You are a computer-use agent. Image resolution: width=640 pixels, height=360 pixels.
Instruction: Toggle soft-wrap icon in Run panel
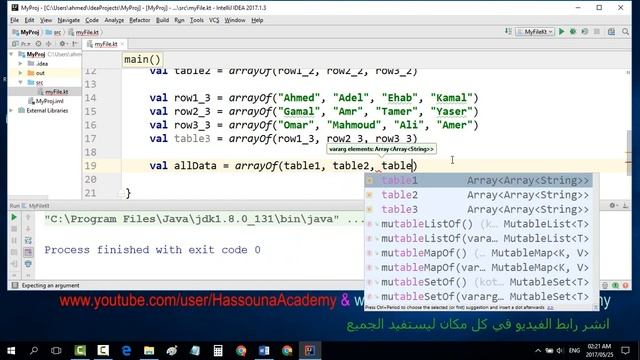click(x=28, y=240)
